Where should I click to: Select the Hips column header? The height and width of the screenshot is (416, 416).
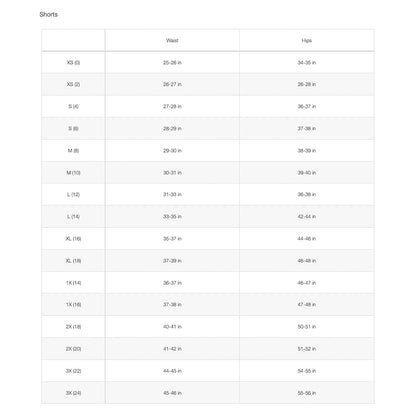point(307,40)
